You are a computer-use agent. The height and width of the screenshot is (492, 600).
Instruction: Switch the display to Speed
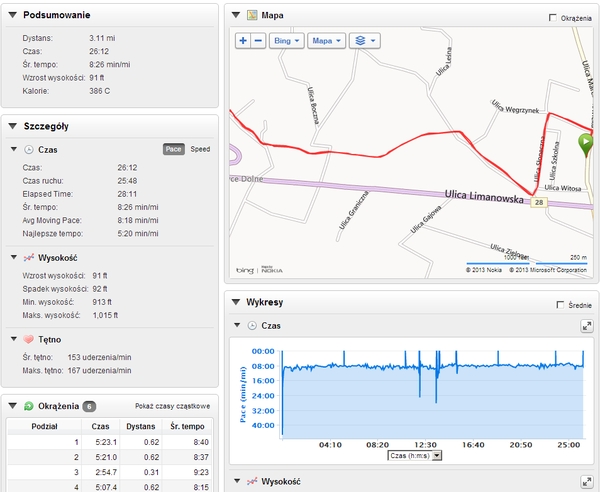pos(200,149)
